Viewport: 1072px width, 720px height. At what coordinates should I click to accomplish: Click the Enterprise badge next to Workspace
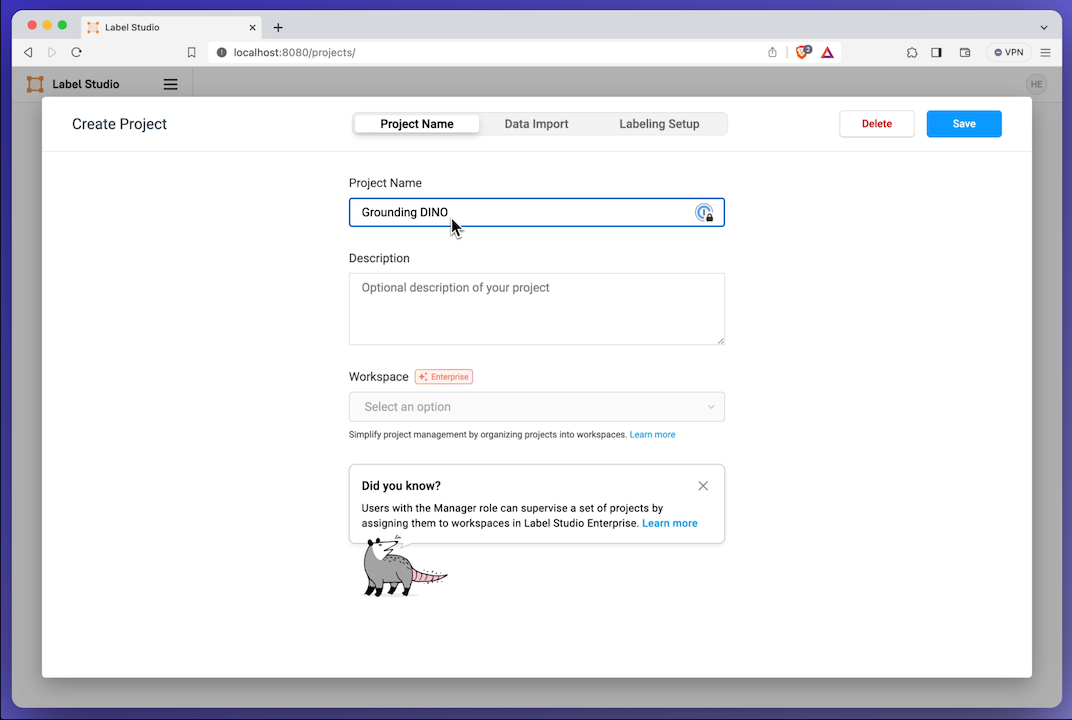tap(444, 377)
